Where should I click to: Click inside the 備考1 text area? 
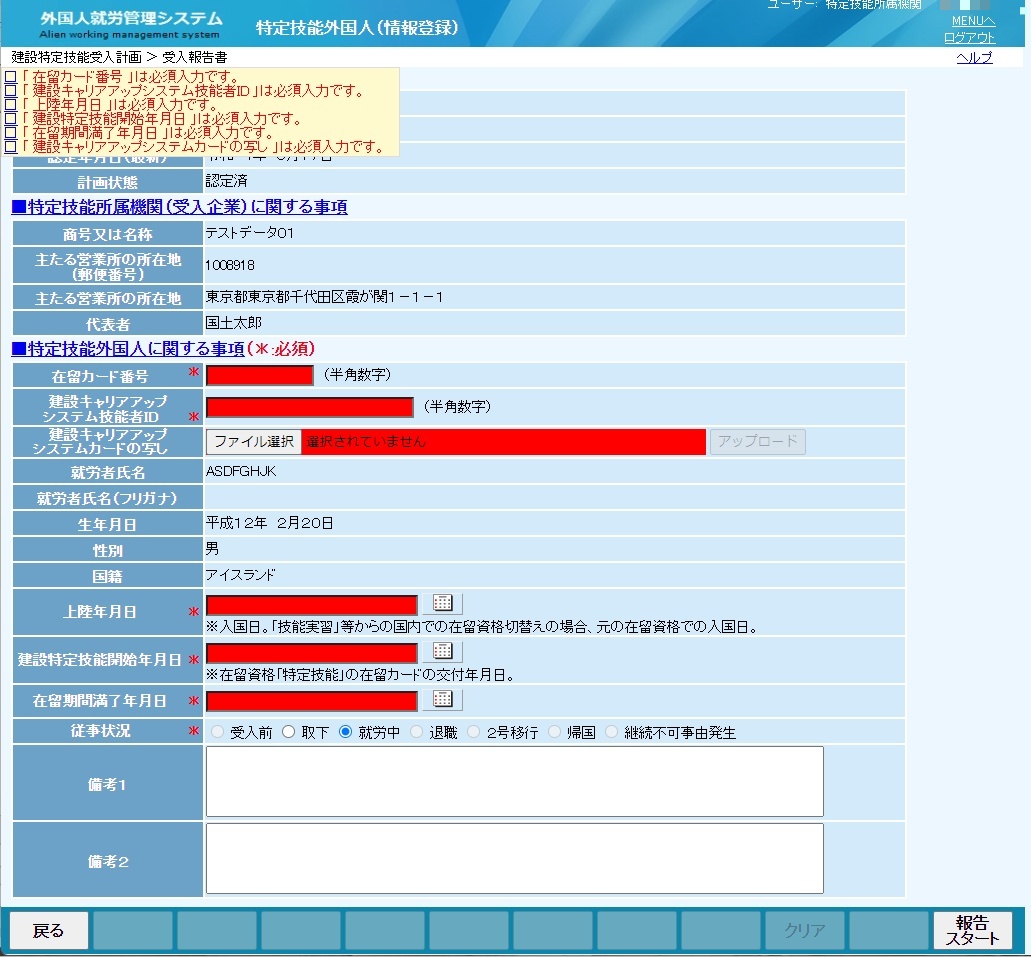515,781
